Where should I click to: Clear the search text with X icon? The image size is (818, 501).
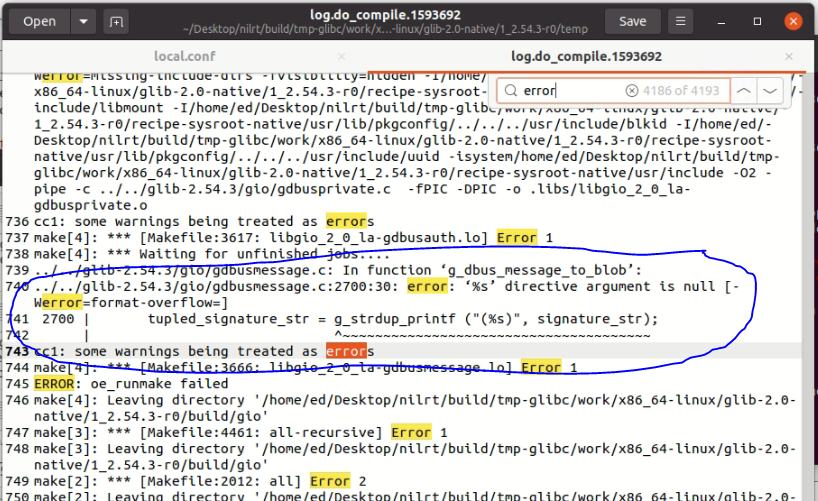[x=631, y=91]
